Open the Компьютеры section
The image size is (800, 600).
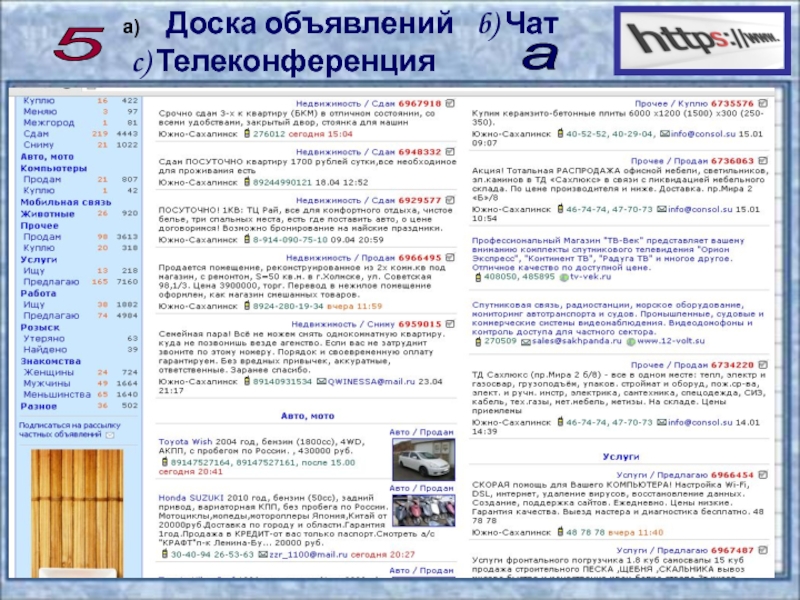tap(54, 168)
